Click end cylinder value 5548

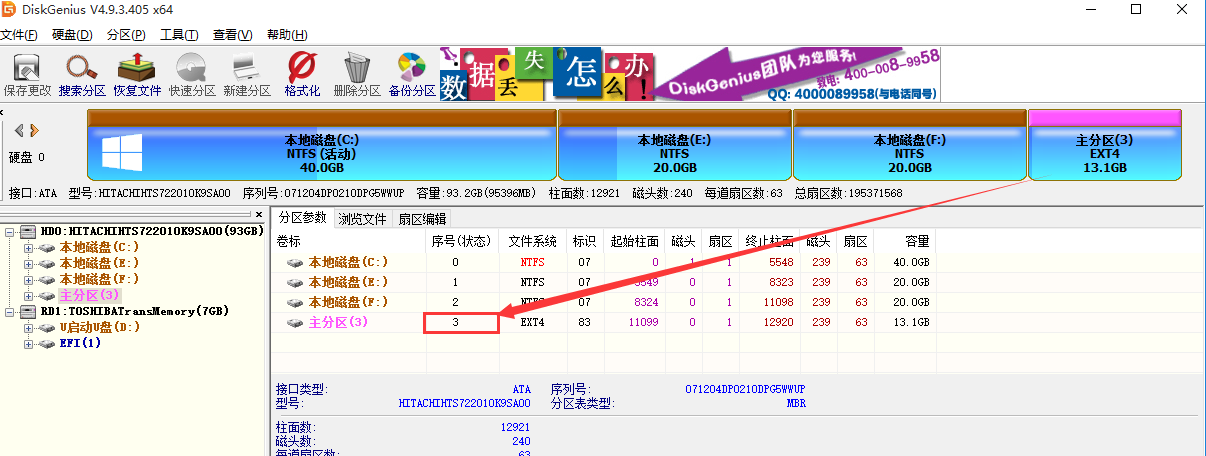tap(781, 262)
